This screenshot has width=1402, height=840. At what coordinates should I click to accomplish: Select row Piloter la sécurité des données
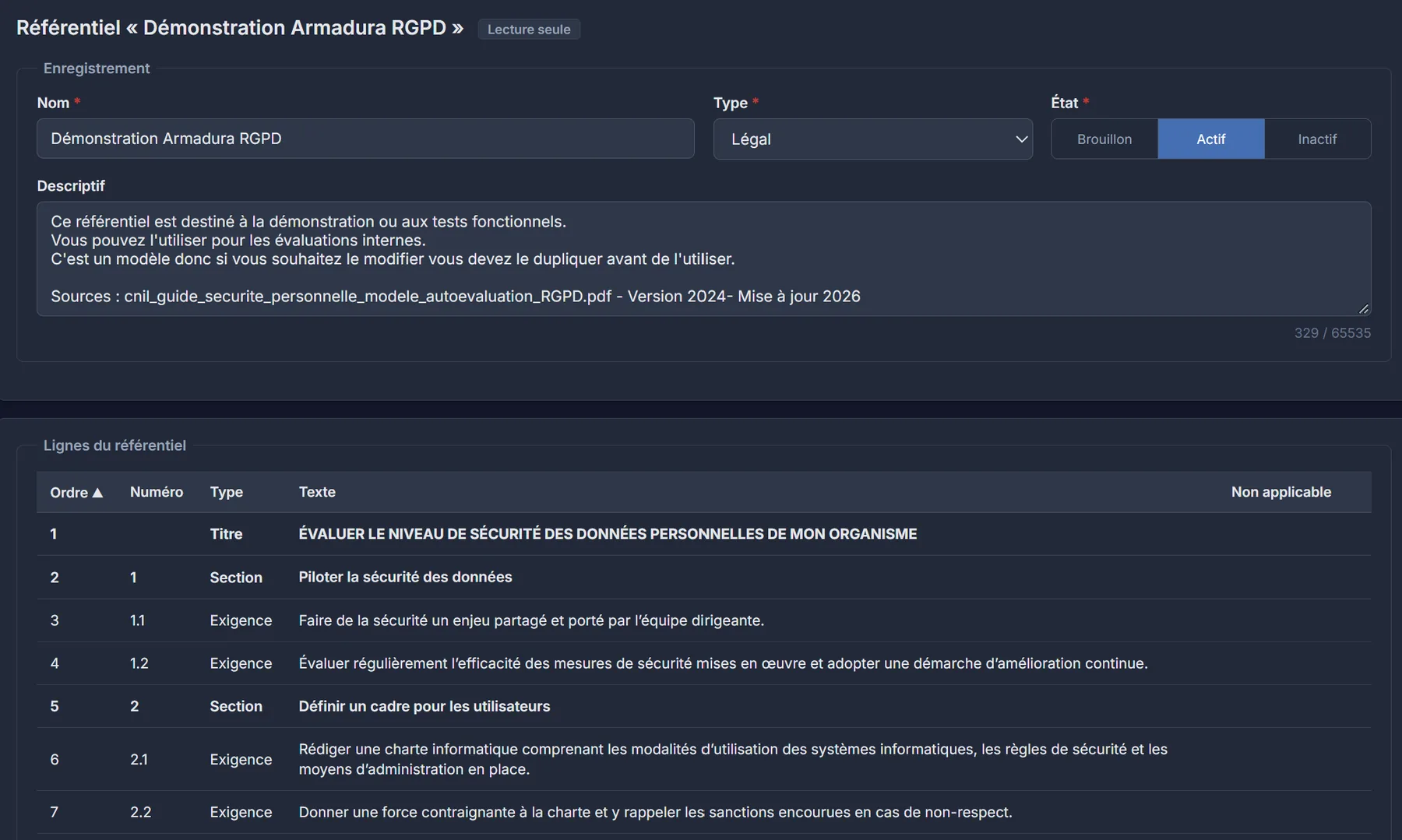pyautogui.click(x=703, y=577)
